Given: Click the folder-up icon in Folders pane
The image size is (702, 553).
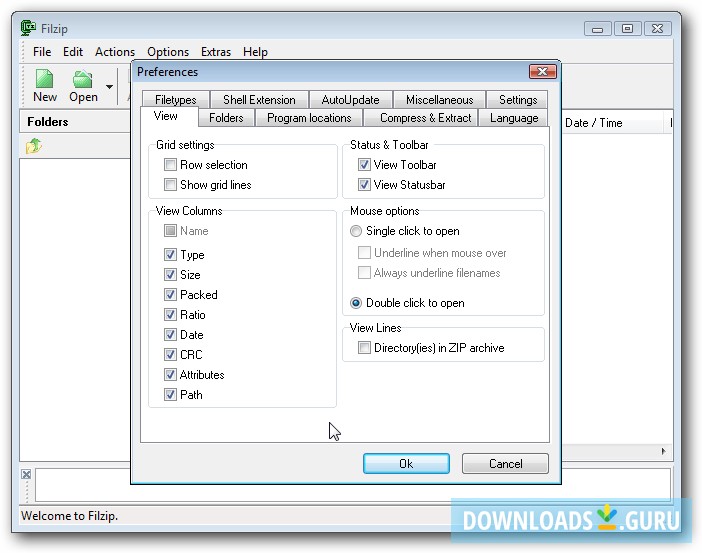Looking at the screenshot, I should pyautogui.click(x=34, y=146).
